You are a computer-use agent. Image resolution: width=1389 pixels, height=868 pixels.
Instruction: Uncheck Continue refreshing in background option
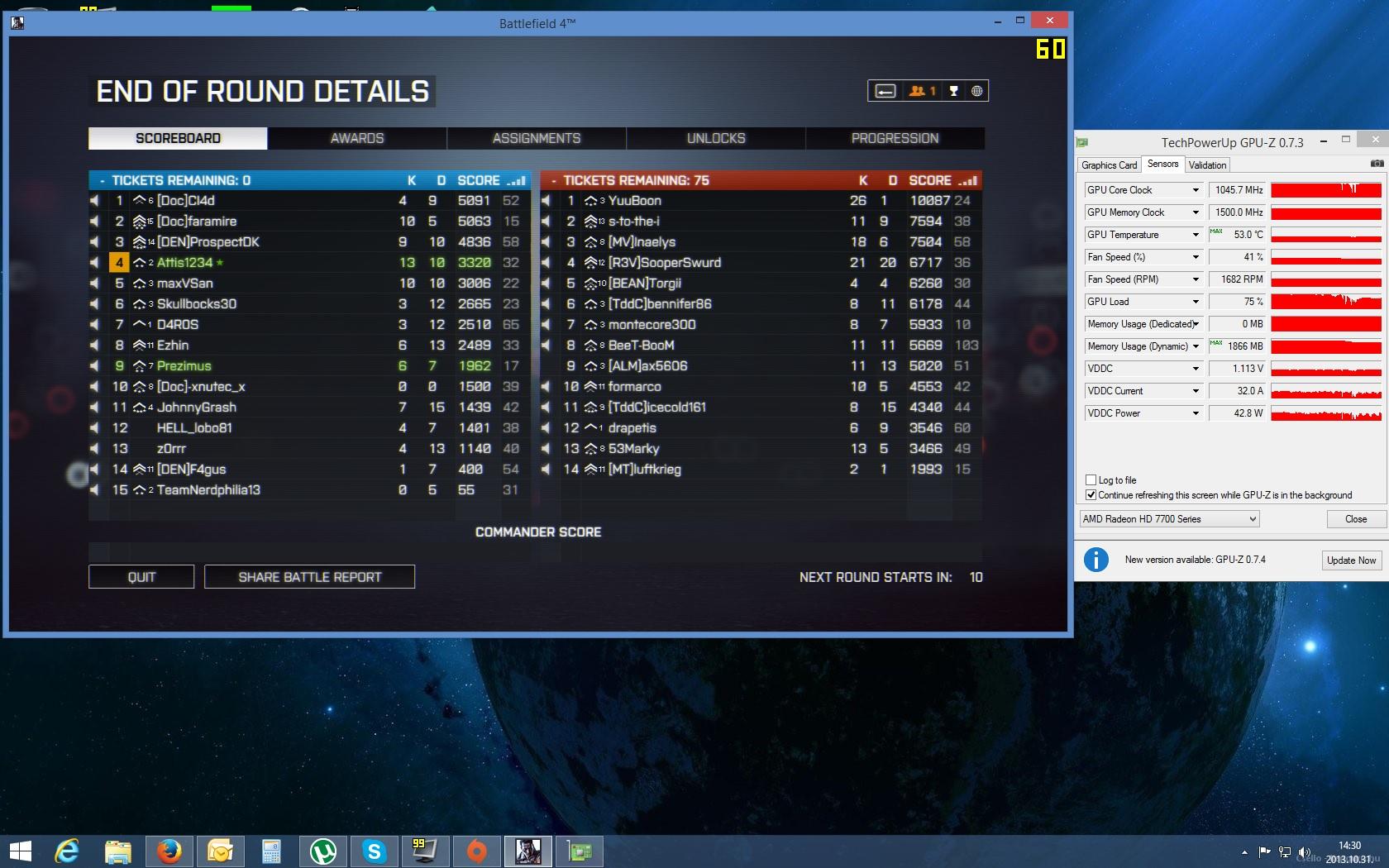[x=1091, y=494]
